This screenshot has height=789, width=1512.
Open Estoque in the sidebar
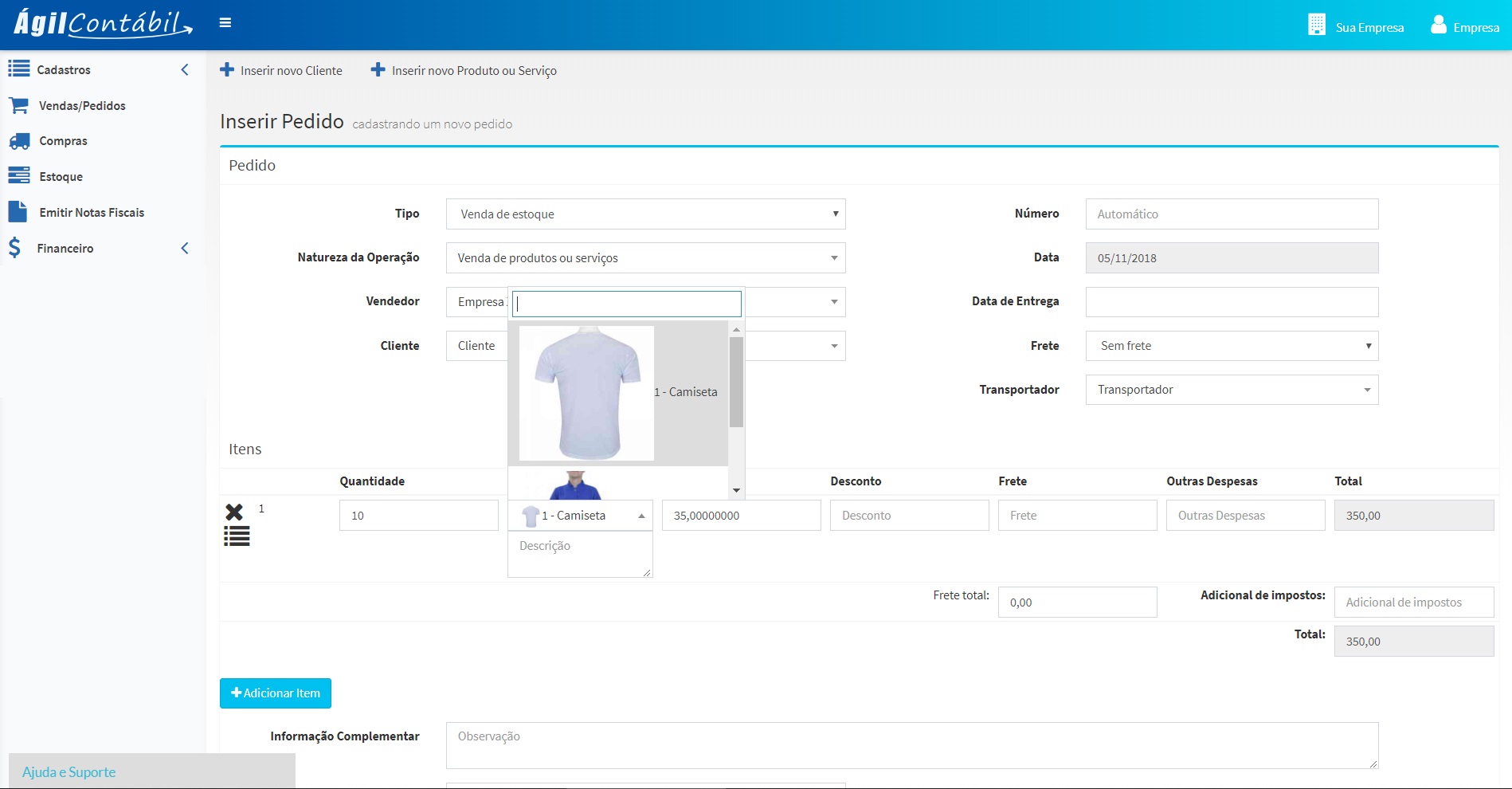tap(61, 177)
